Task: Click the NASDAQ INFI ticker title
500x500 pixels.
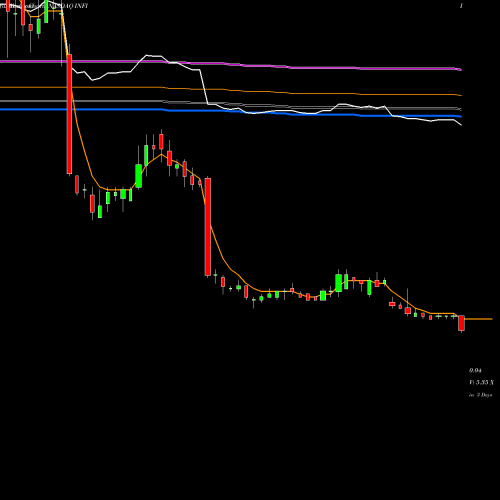Action: (68, 6)
